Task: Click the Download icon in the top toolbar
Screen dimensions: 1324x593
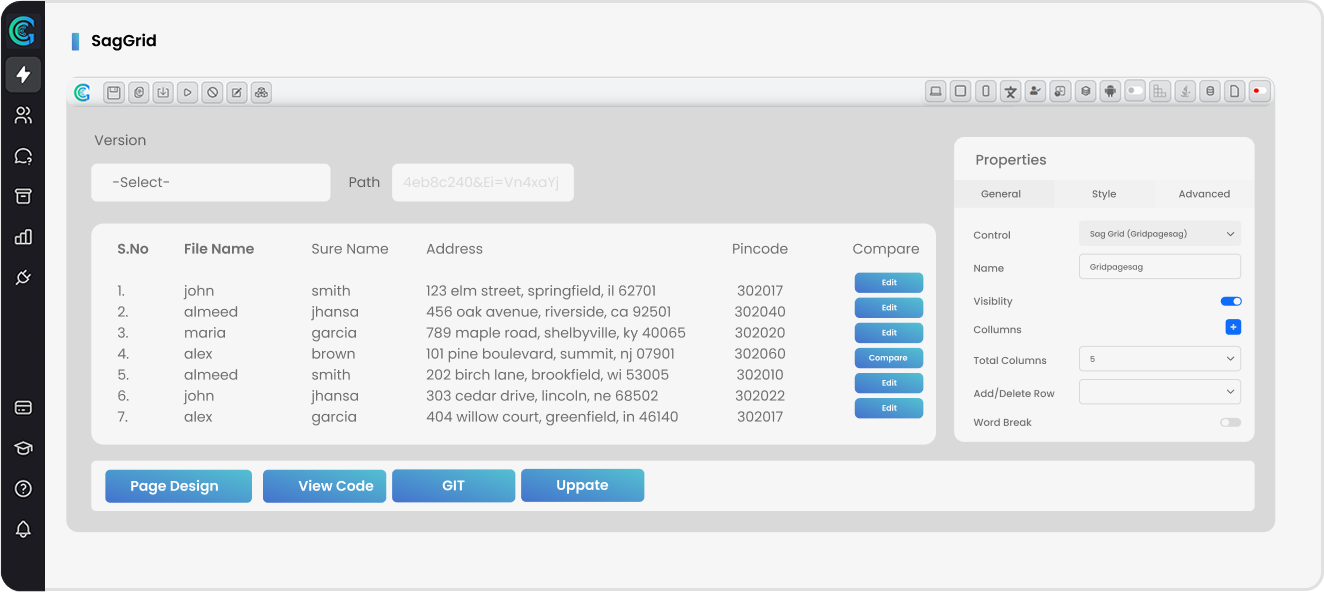Action: click(x=162, y=92)
